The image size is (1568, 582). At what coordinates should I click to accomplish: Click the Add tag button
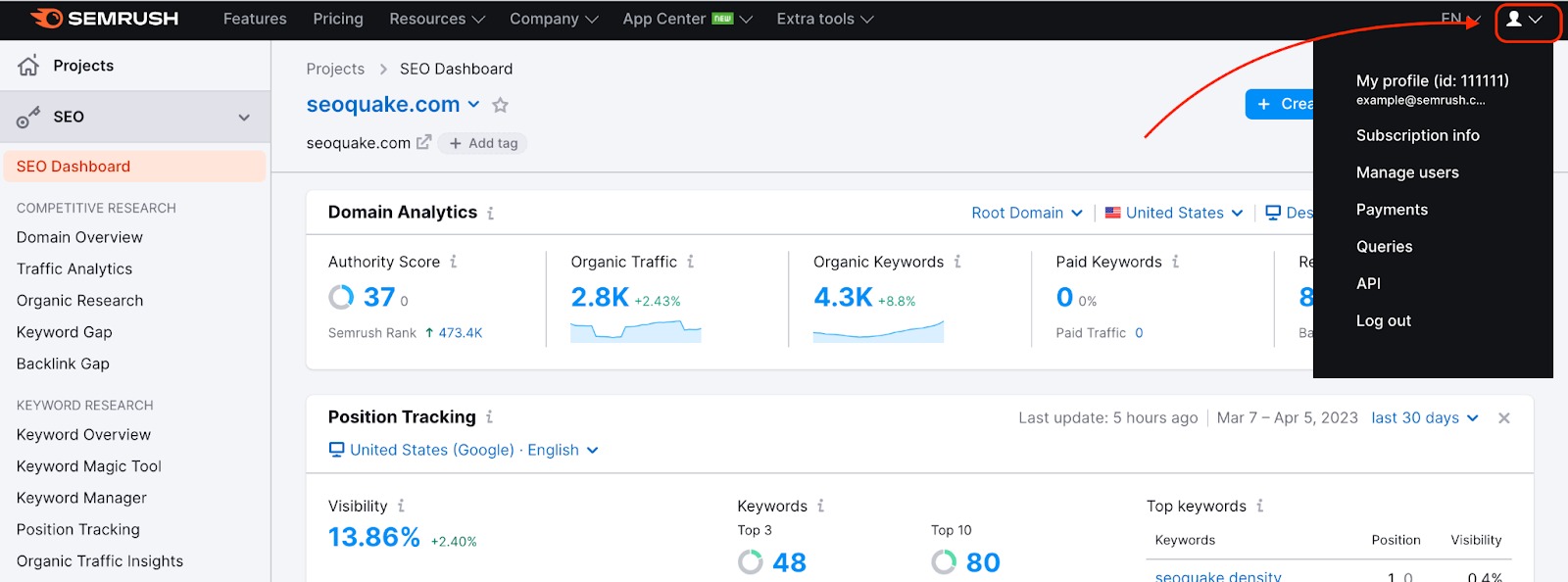pyautogui.click(x=483, y=143)
